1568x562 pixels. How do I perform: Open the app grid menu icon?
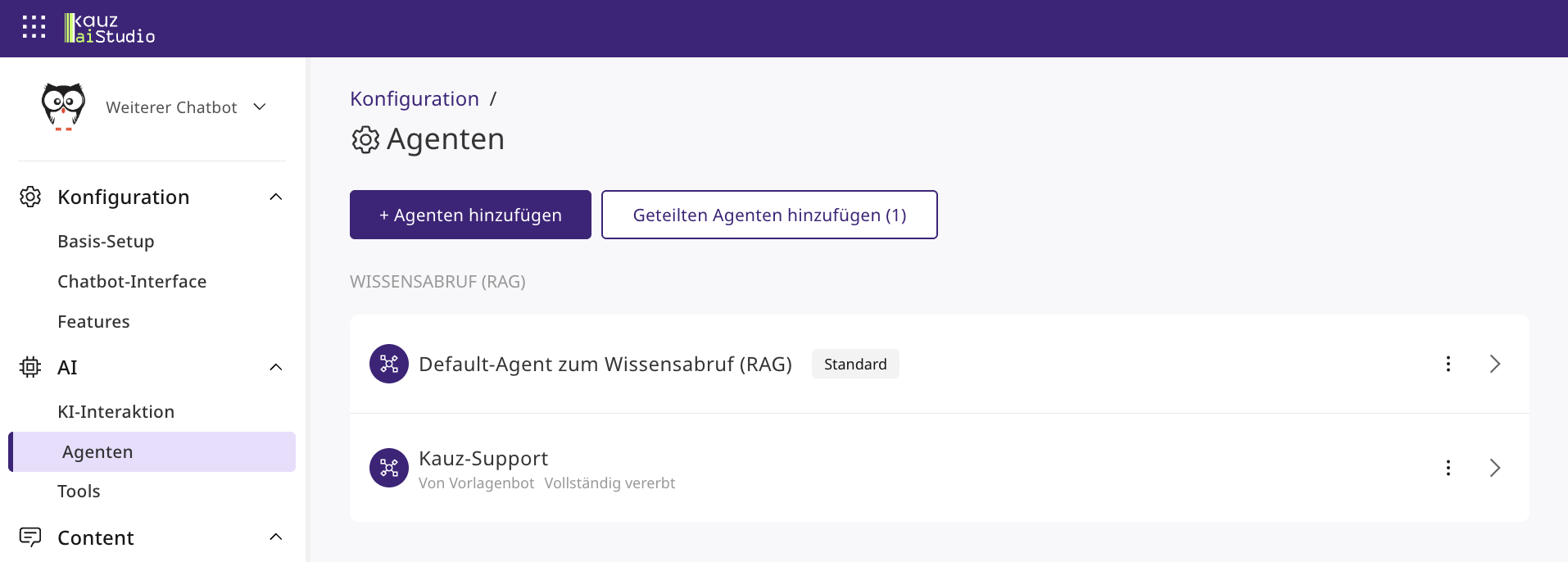coord(34,27)
